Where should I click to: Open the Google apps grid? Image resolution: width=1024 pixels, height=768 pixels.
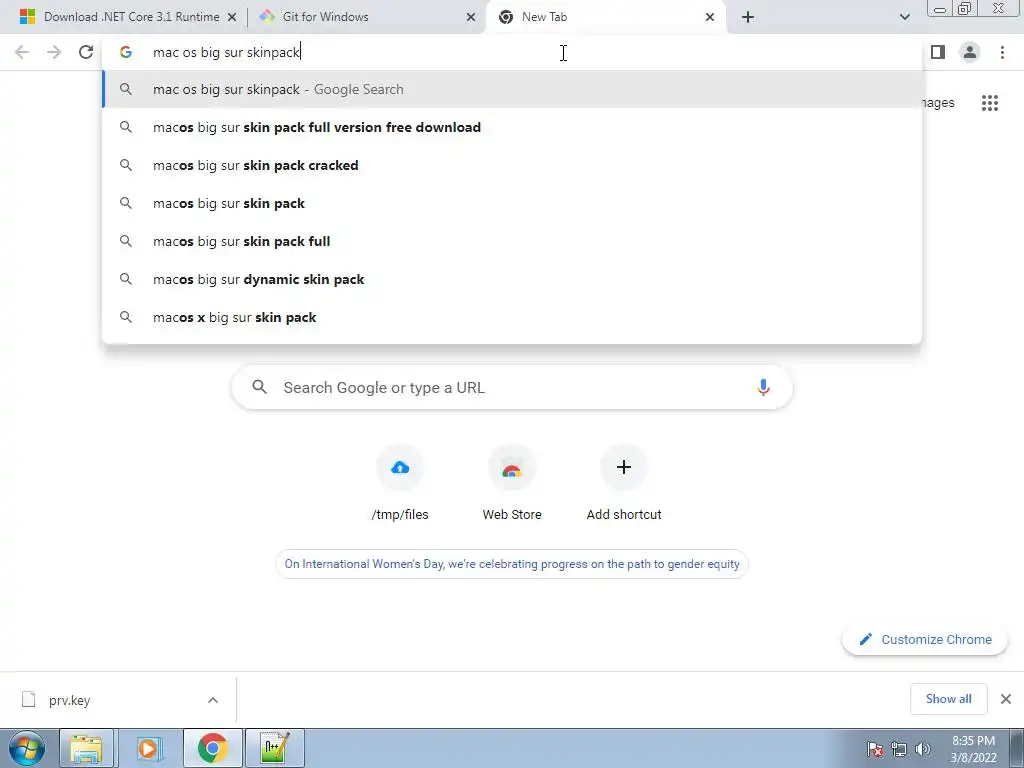990,103
